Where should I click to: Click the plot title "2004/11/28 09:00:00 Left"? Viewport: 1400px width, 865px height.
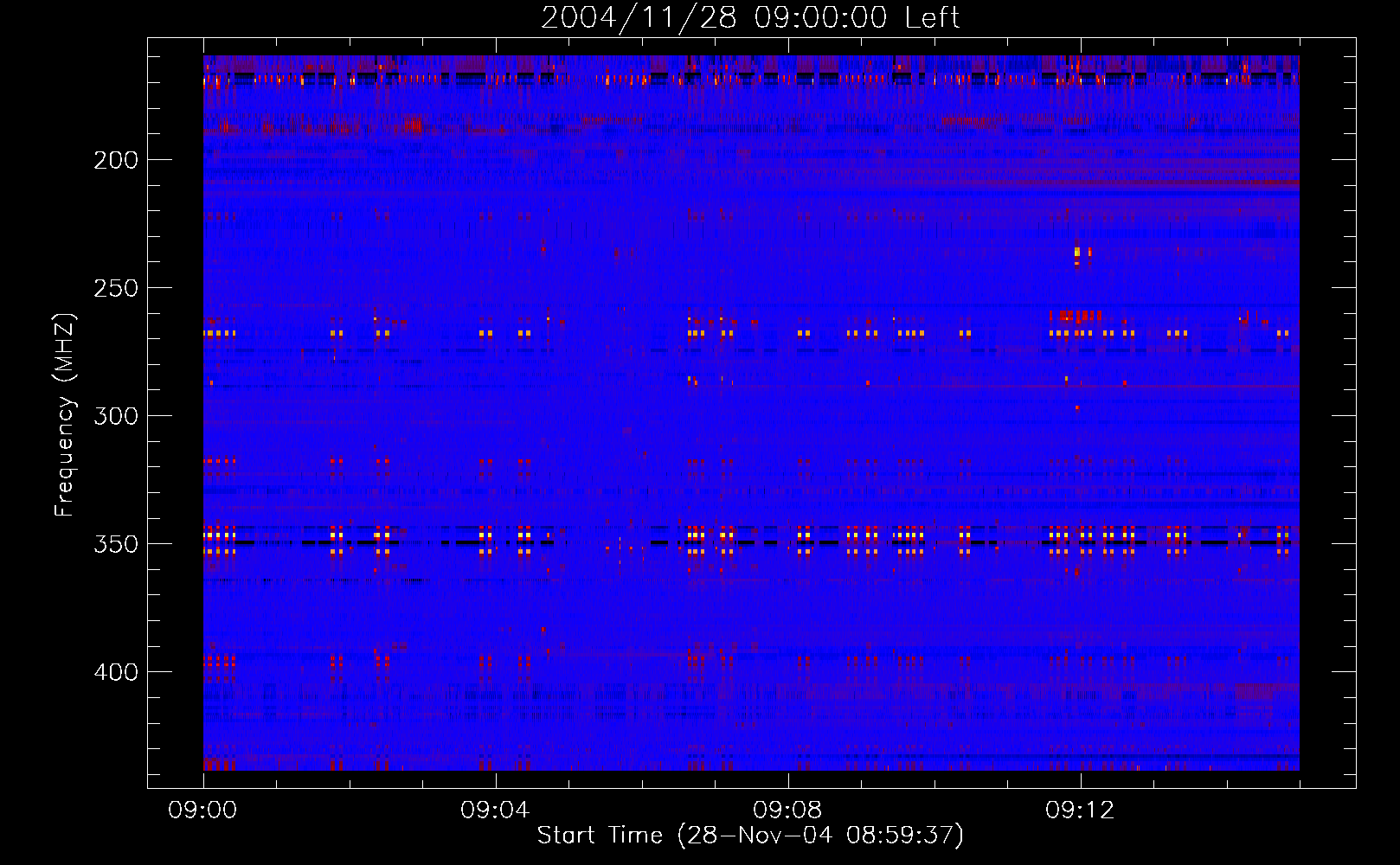coord(750,17)
